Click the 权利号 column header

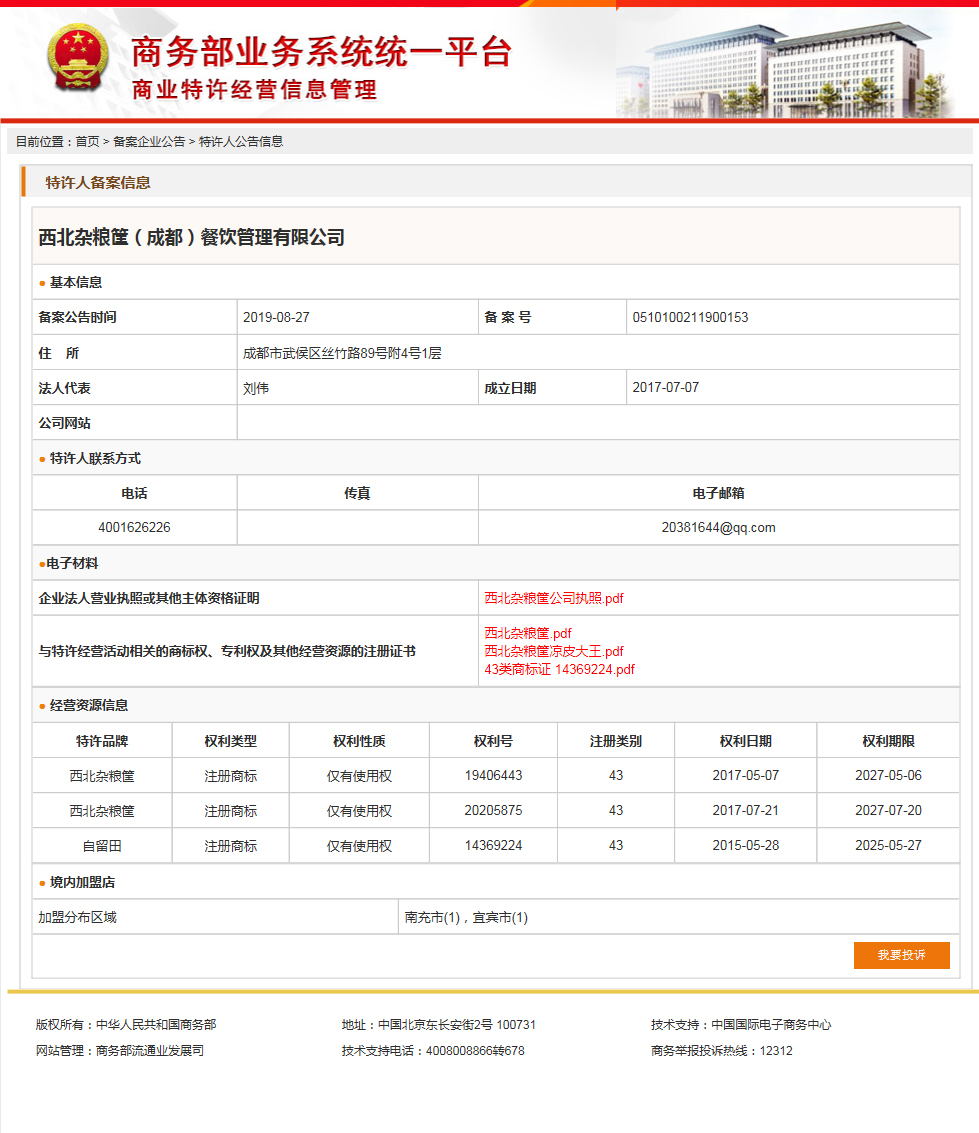tap(493, 741)
